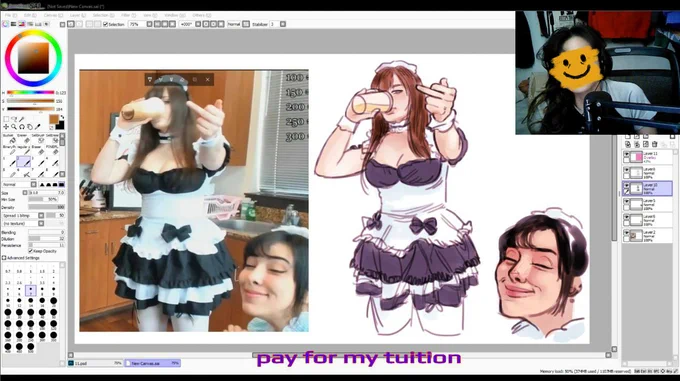Toggle Keep Opacity checkbox
The height and width of the screenshot is (381, 680).
click(30, 251)
